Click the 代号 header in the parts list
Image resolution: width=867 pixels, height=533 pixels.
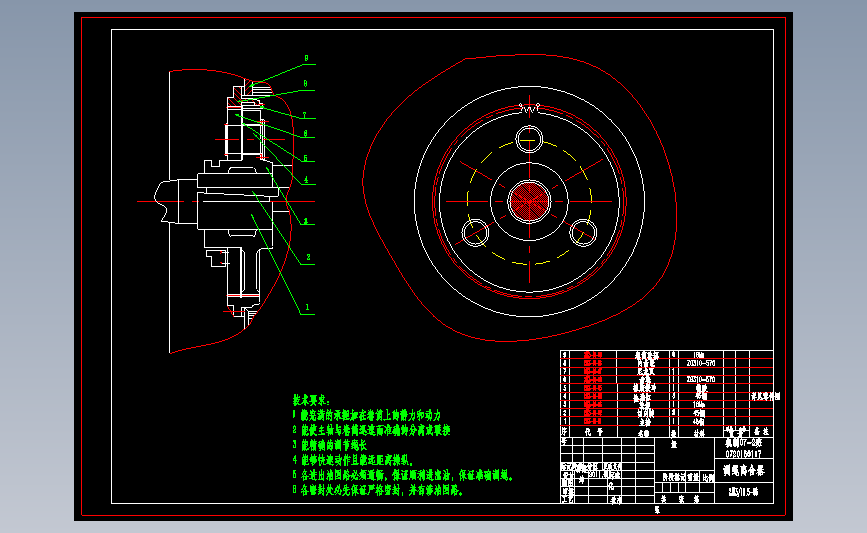tap(593, 432)
